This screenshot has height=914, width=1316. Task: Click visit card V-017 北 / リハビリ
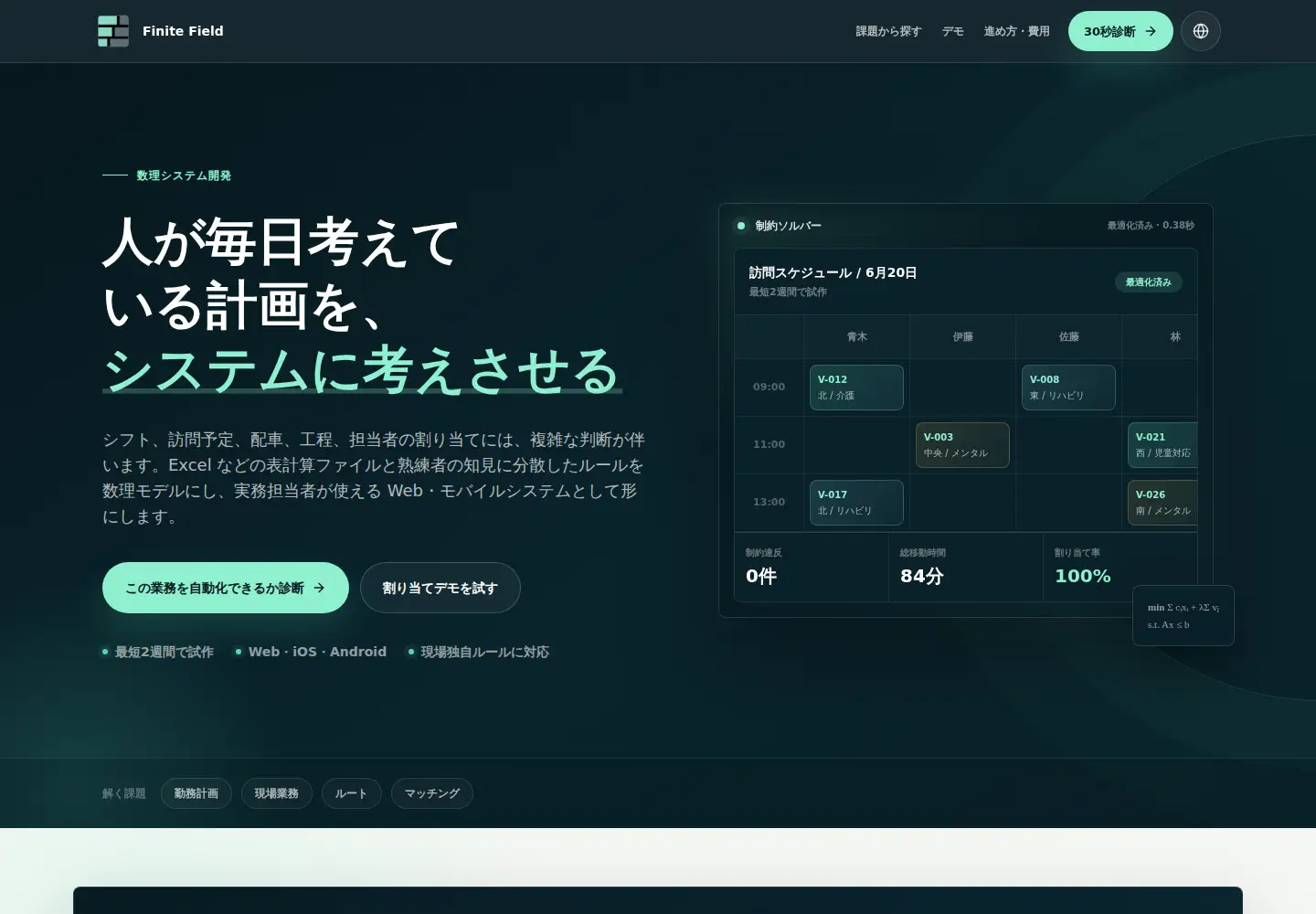(856, 503)
